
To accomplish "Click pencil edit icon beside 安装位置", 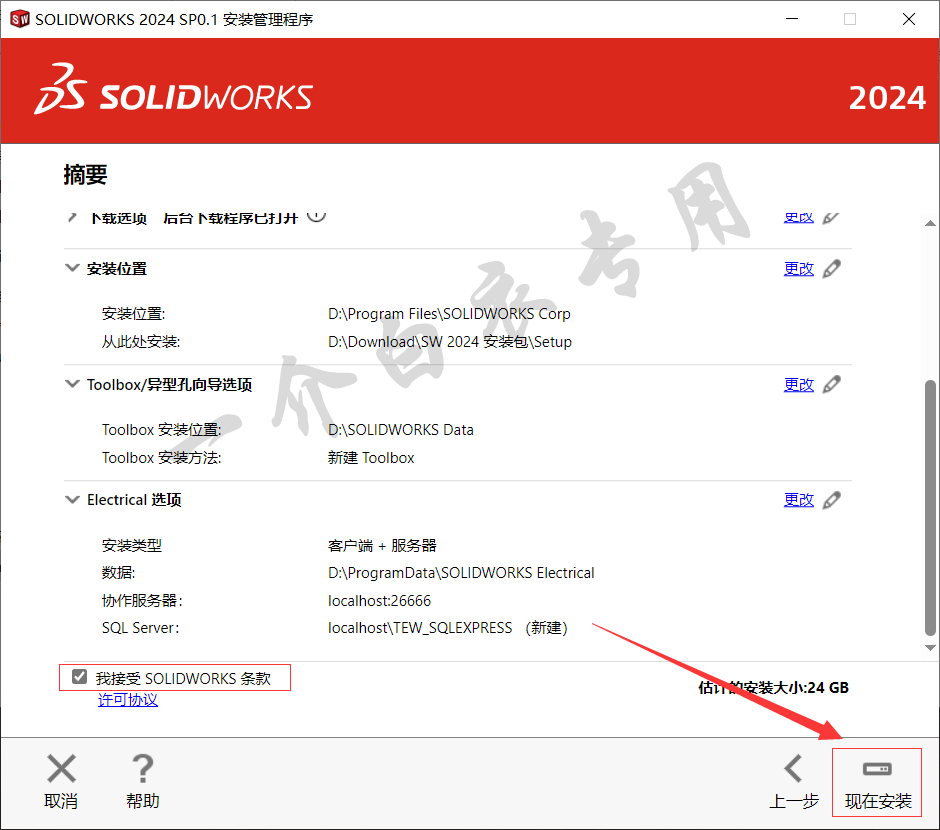I will [x=831, y=268].
